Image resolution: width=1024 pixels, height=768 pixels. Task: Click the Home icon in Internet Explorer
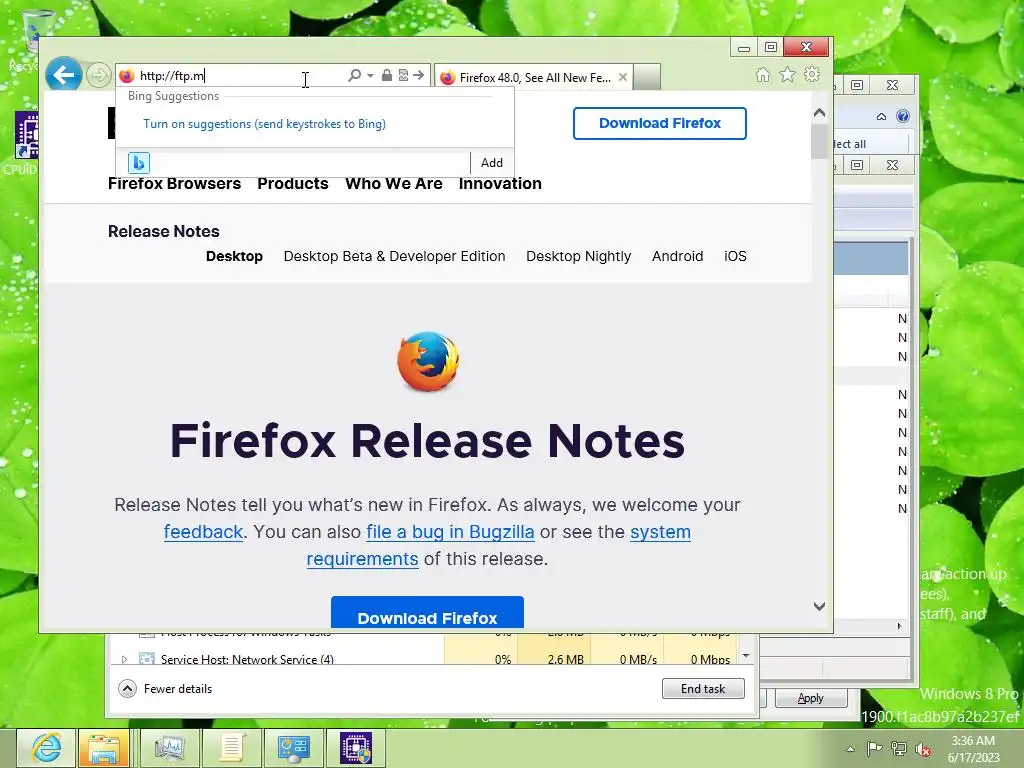[763, 75]
